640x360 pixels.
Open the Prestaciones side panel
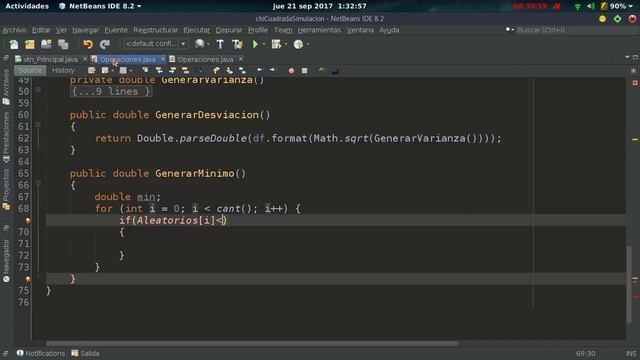coord(6,138)
